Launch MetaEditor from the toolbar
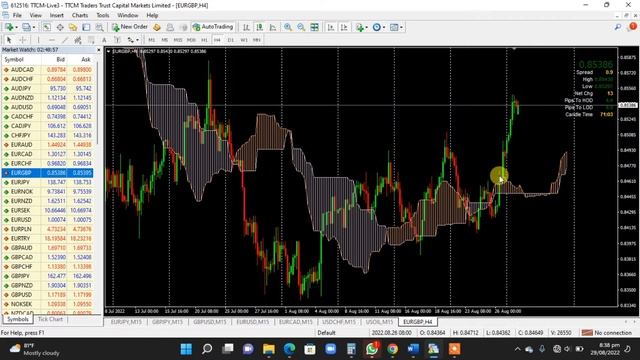640x360 pixels. [157, 27]
